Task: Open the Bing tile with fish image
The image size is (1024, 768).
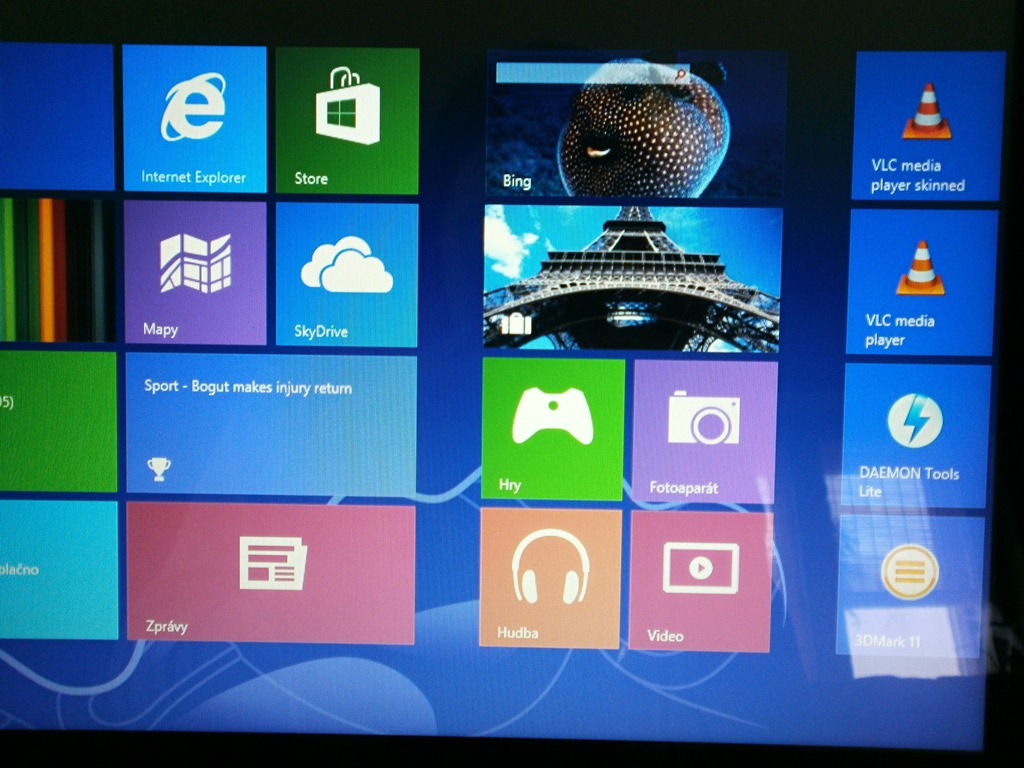Action: (x=635, y=125)
